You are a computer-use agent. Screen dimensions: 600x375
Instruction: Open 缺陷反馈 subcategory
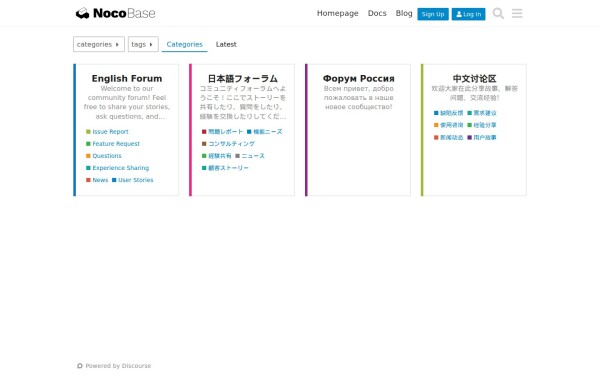[x=448, y=113]
